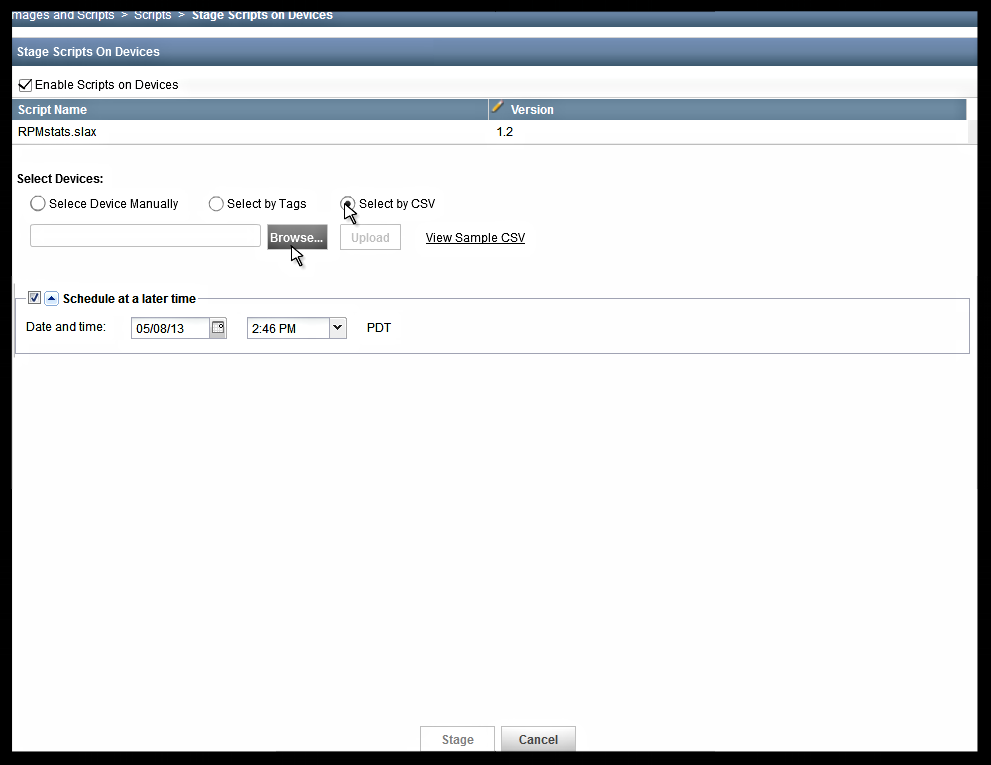Choose Select by CSV radio option

[x=348, y=204]
